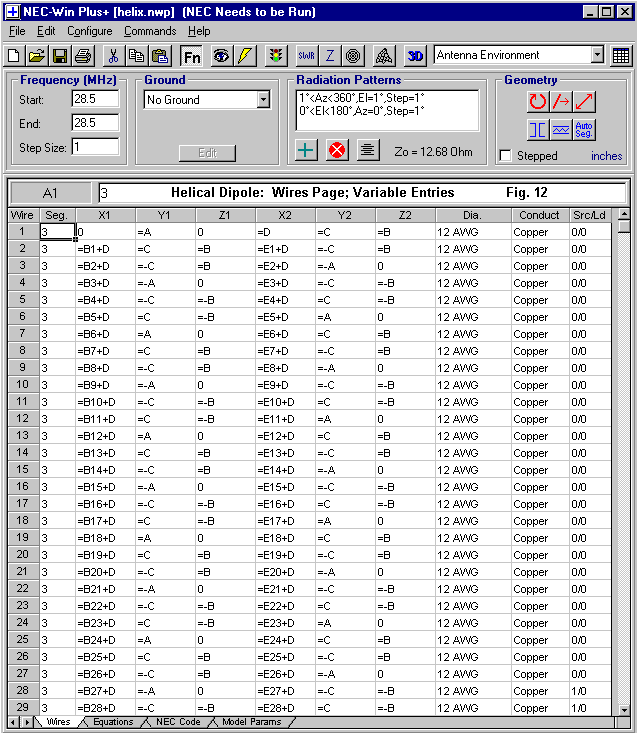637x733 pixels.
Task: Run NEC with the traffic light icon
Action: click(276, 56)
